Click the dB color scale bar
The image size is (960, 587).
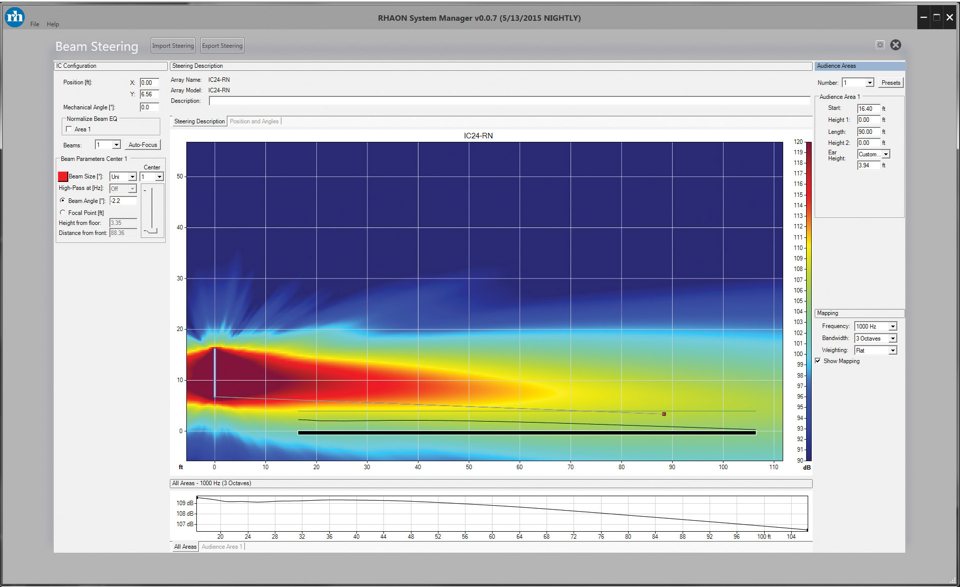pyautogui.click(x=809, y=301)
